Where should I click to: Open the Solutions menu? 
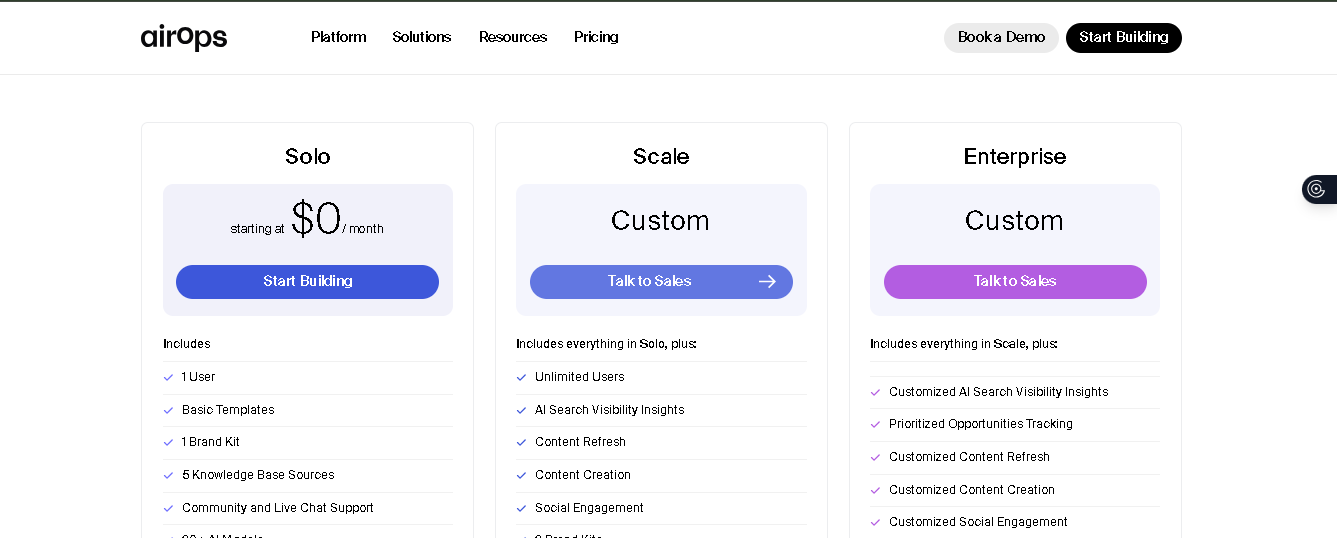point(422,37)
